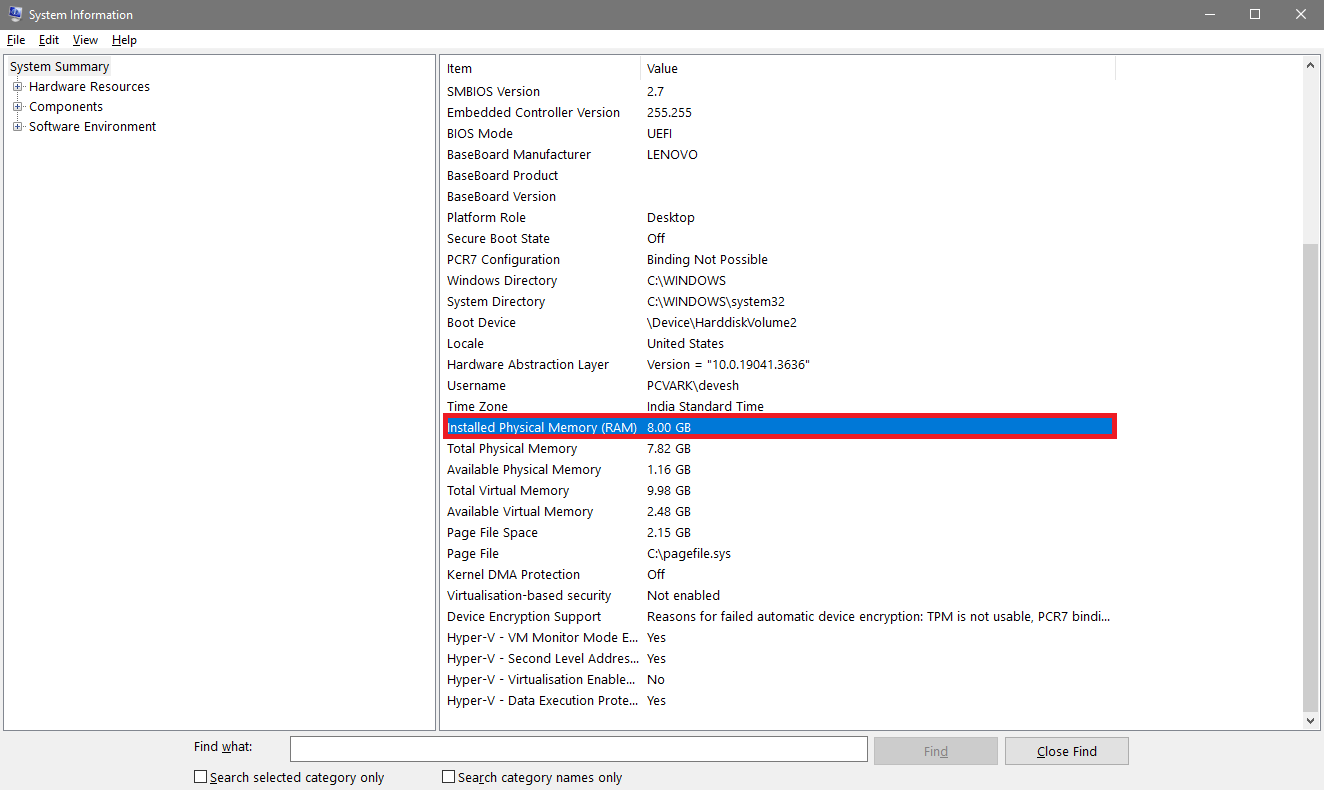
Task: Click the Find button
Action: coord(935,751)
